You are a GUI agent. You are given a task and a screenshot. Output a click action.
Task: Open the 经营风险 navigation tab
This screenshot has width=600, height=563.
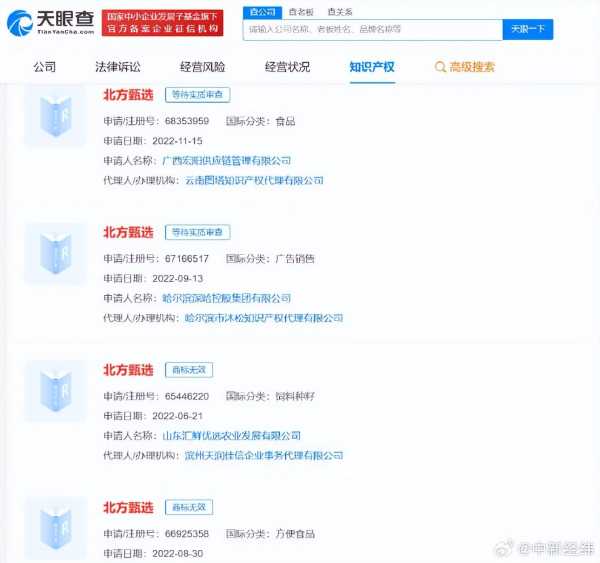click(202, 67)
